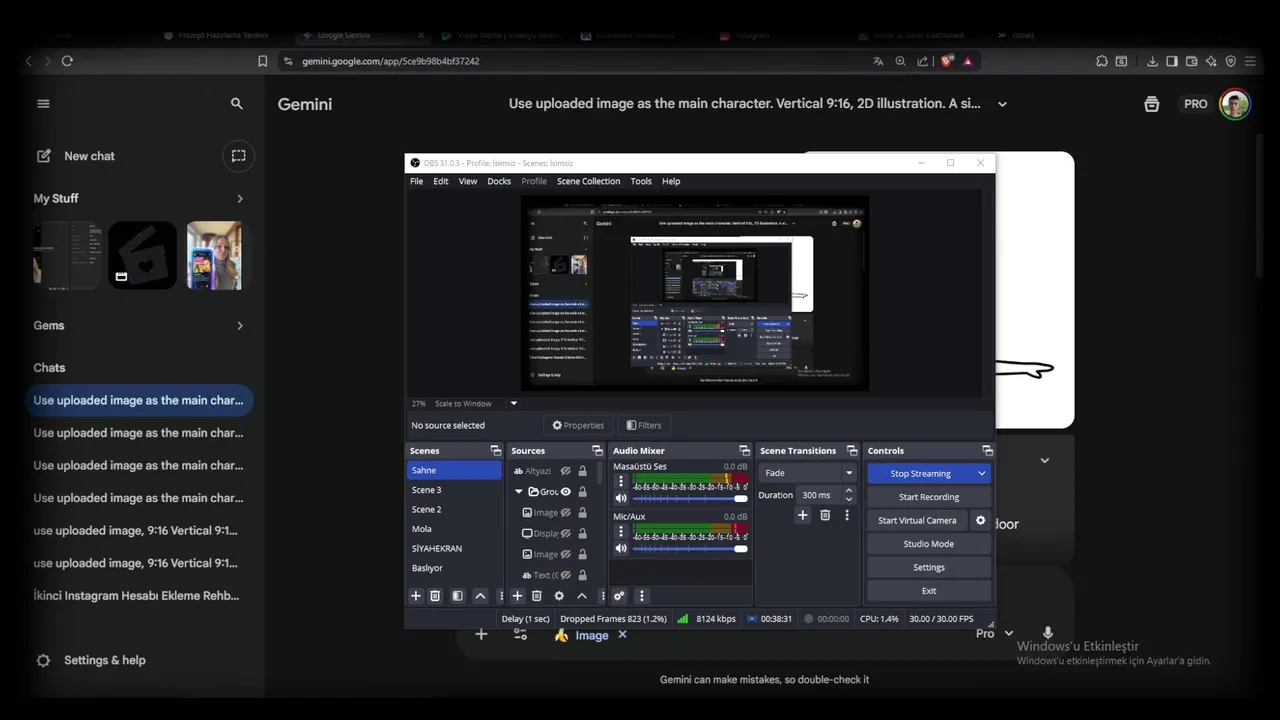Open Masaüstü Ses three-dot options
Image resolution: width=1280 pixels, height=720 pixels.
(x=620, y=481)
